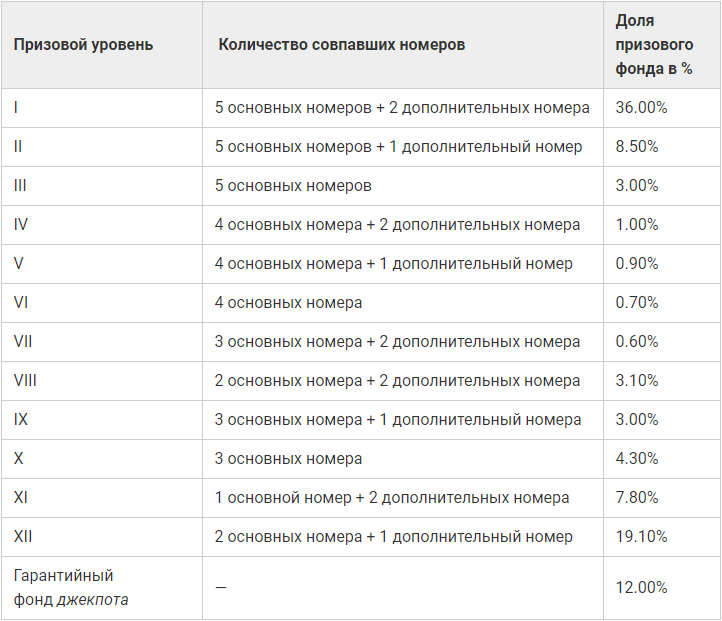Select '3 основных номера + 1 дополнительный номера' cell

tap(398, 420)
